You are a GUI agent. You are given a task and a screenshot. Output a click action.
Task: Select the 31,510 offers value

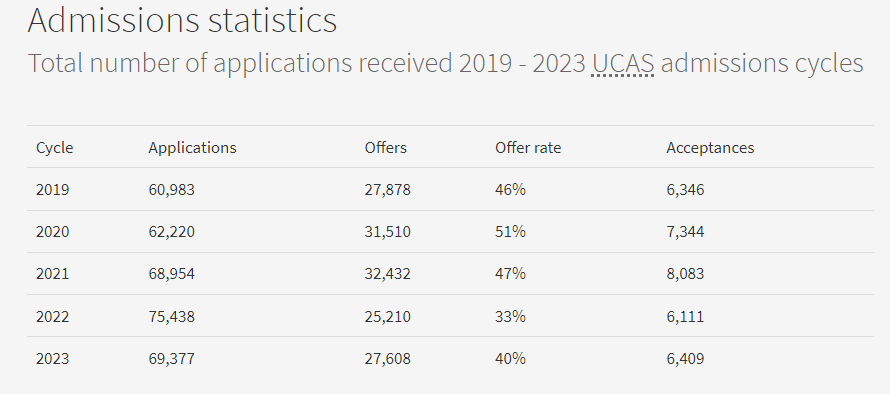coord(388,232)
